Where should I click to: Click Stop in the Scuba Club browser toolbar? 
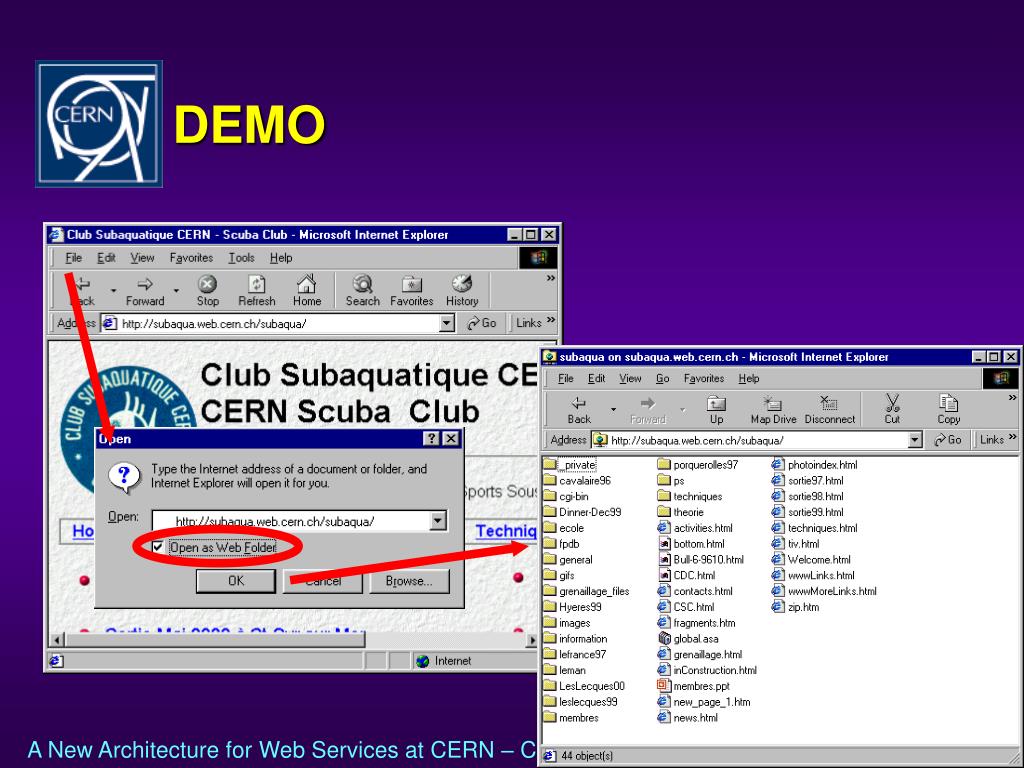pos(207,291)
